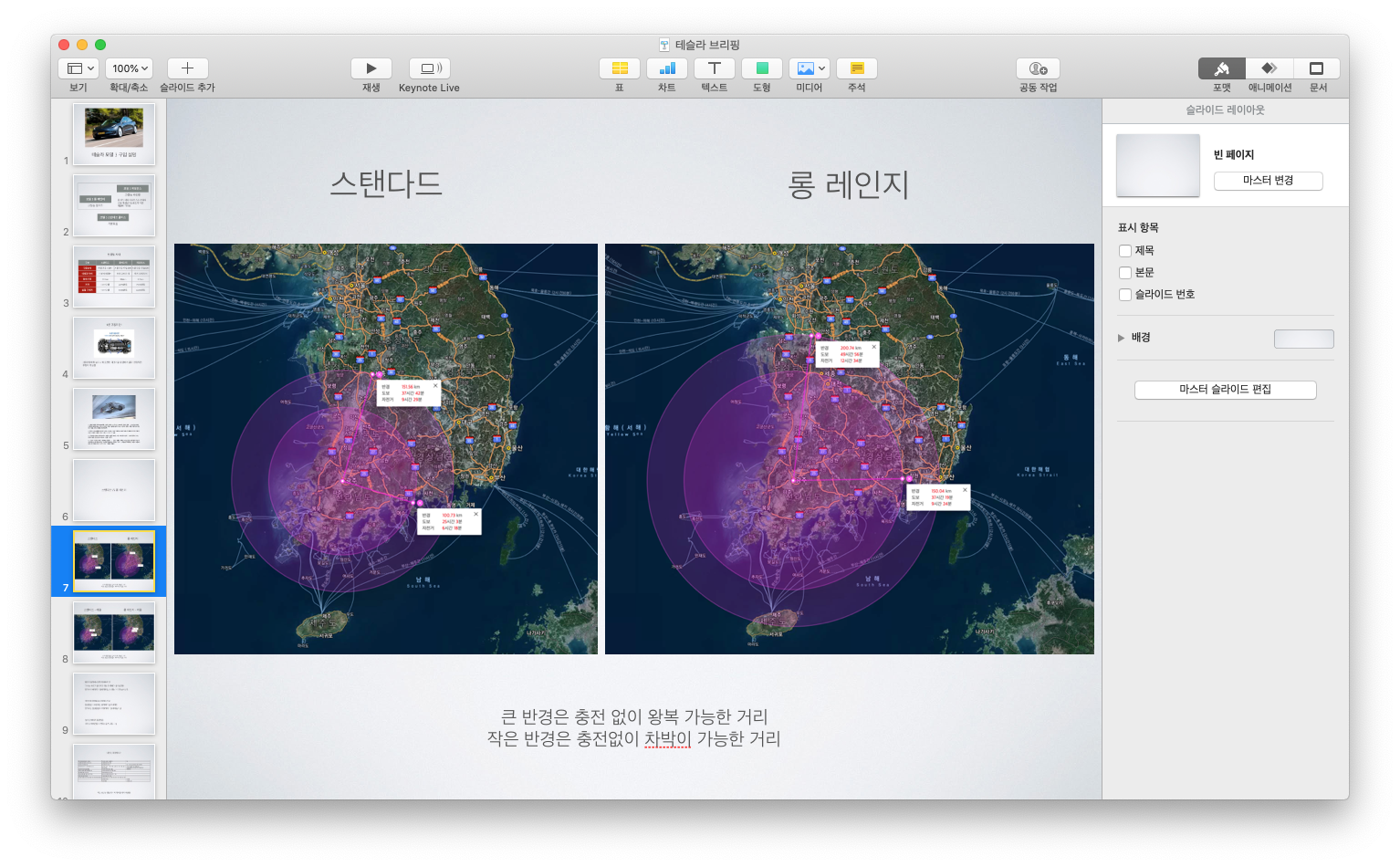Click the 슬라이드 레이아웃 panel header

pyautogui.click(x=1226, y=110)
